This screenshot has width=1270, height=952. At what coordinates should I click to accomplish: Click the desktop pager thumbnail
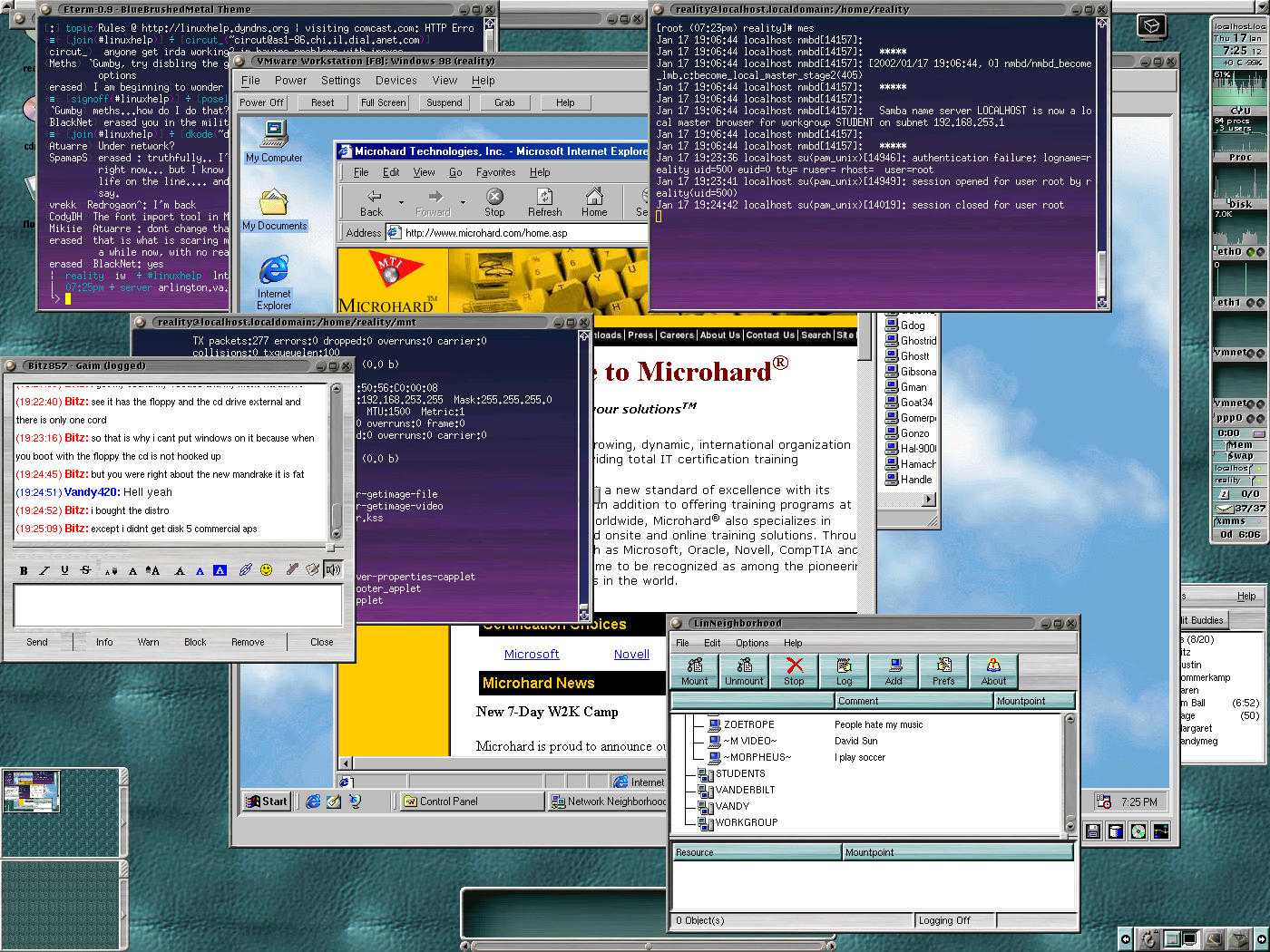33,790
